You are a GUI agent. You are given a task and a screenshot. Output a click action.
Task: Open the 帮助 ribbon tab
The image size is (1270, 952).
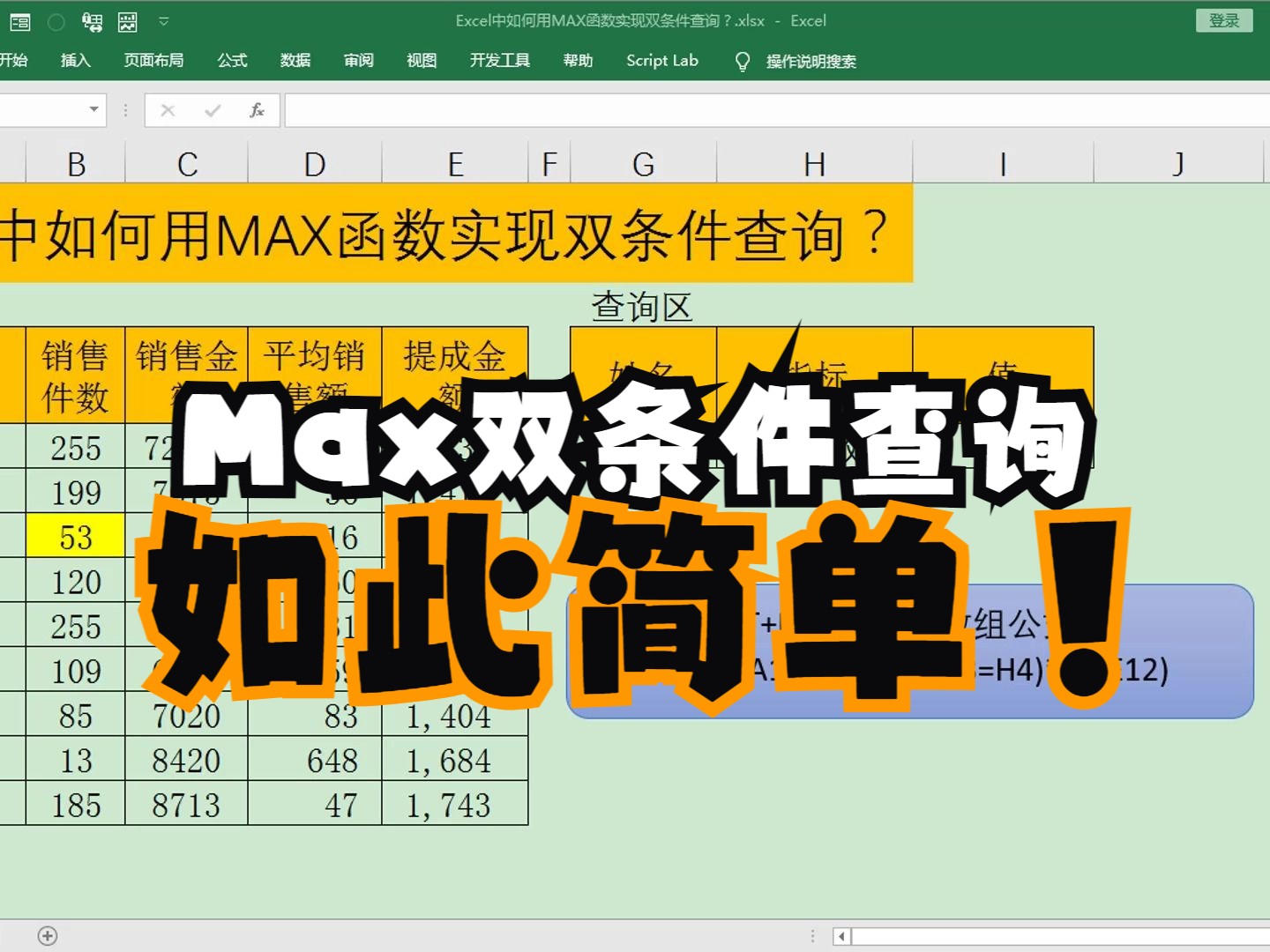[578, 60]
